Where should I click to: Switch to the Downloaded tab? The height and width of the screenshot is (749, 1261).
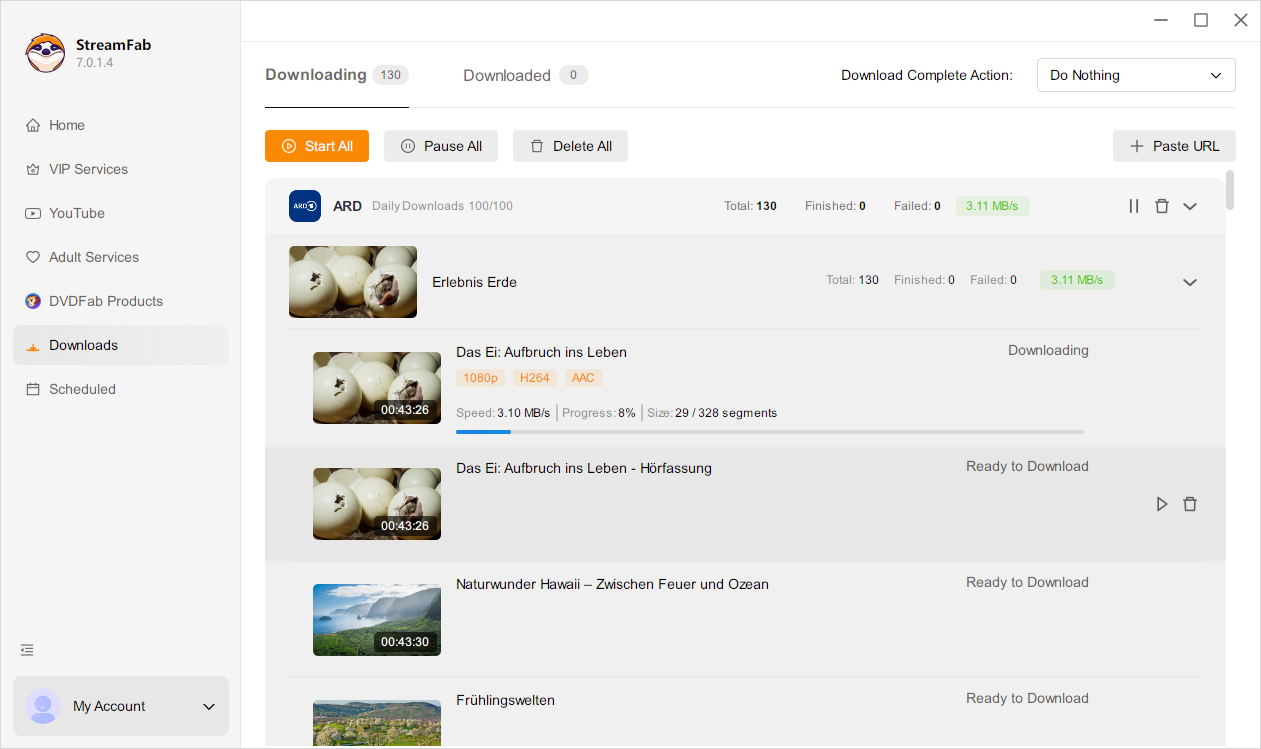(x=506, y=75)
